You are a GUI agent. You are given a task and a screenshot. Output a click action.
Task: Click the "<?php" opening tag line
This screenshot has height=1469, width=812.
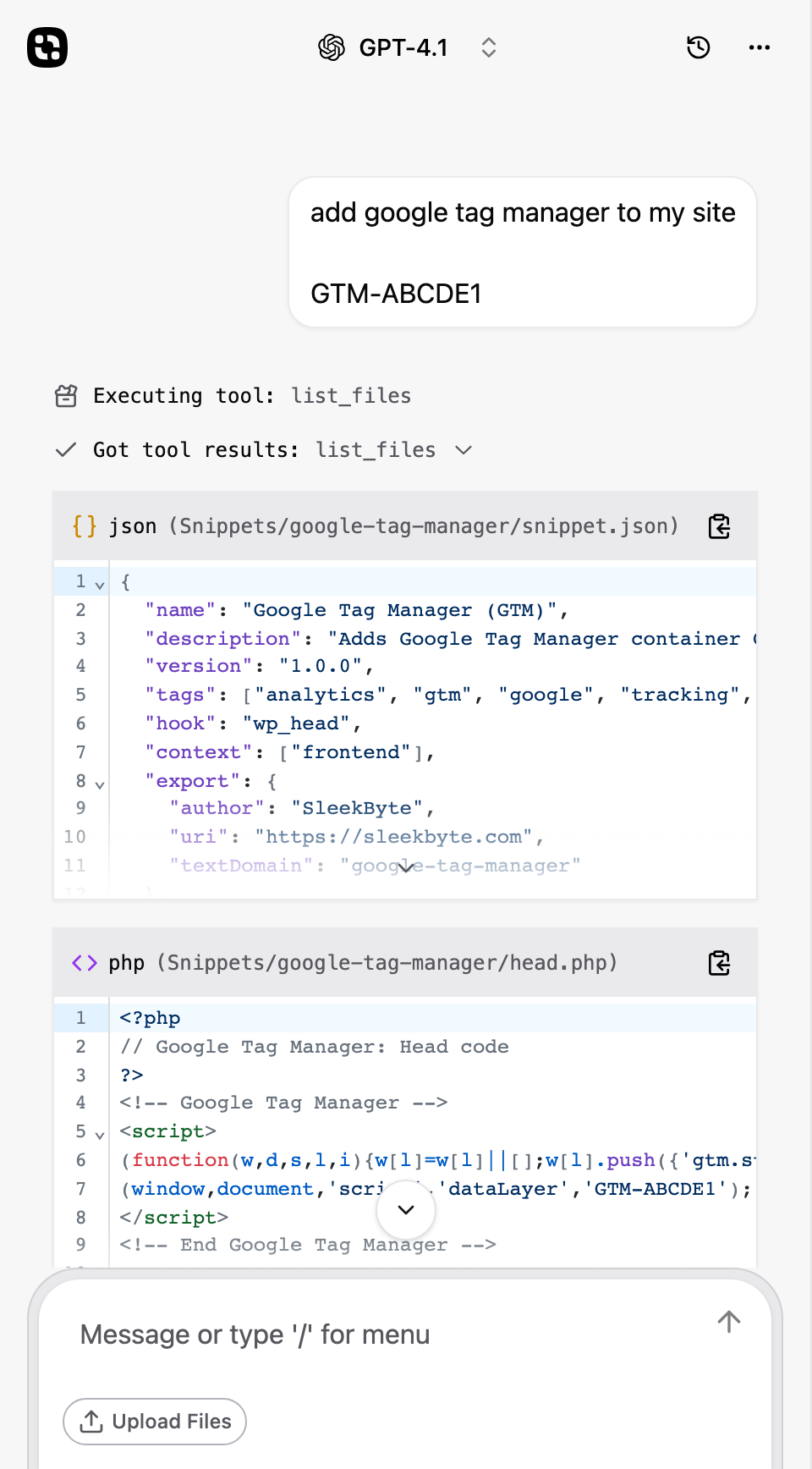tap(151, 1019)
